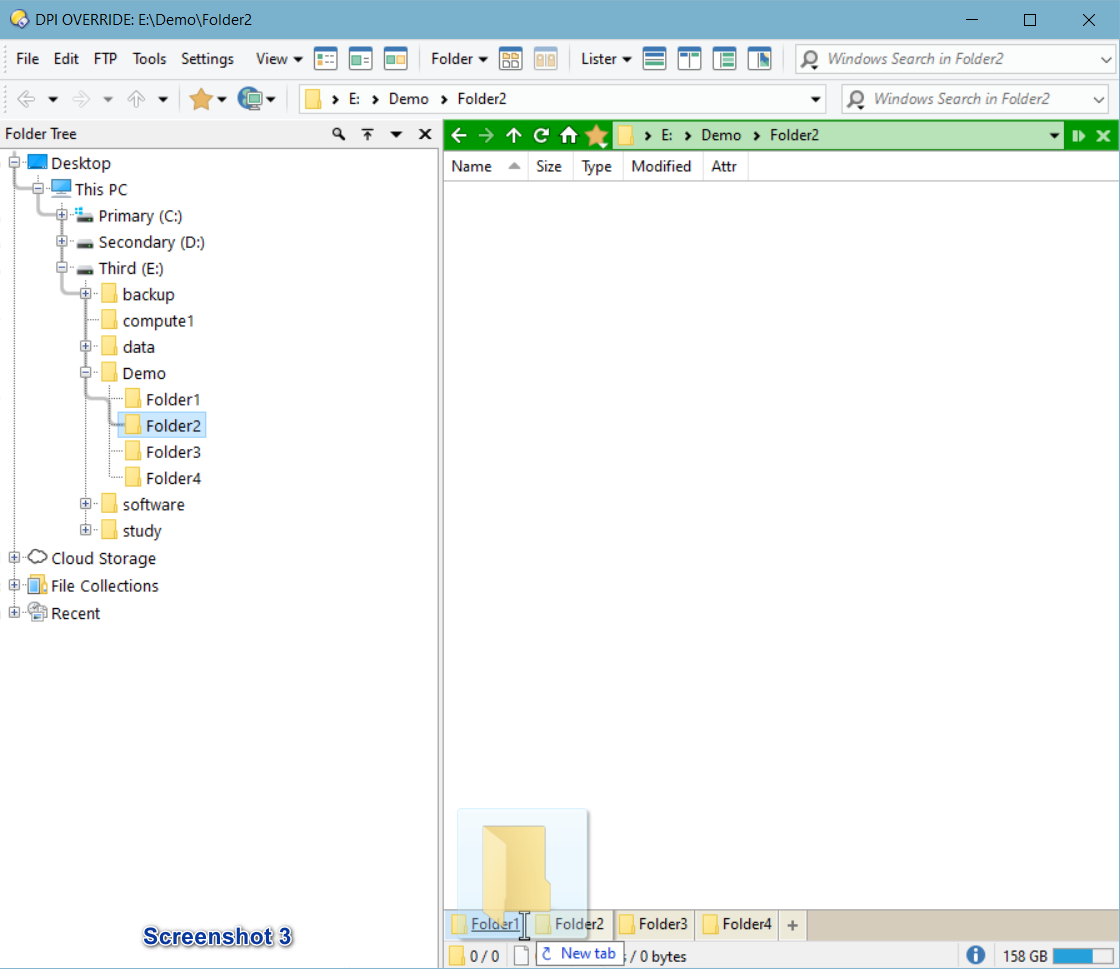Image resolution: width=1120 pixels, height=969 pixels.
Task: Switch to details view mode icon
Action: pyautogui.click(x=326, y=59)
